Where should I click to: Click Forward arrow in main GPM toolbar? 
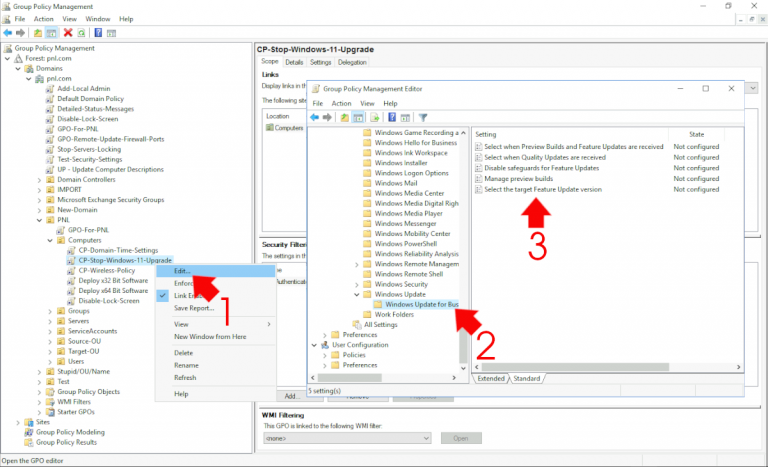point(20,33)
